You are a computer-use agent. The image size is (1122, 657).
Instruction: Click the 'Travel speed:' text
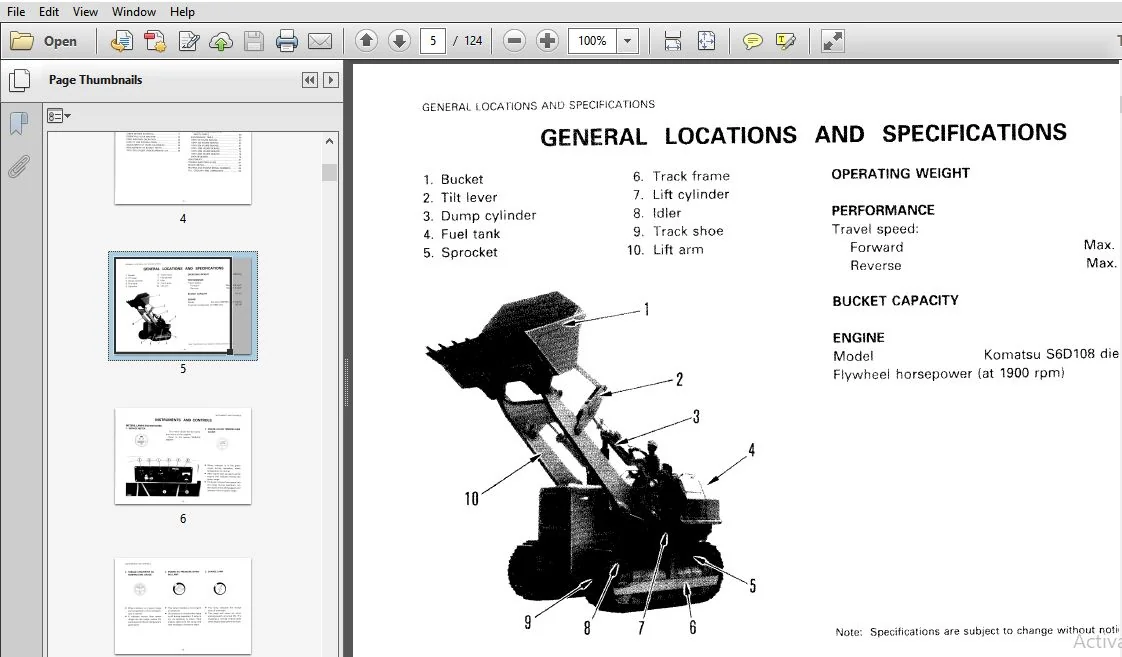pos(875,229)
